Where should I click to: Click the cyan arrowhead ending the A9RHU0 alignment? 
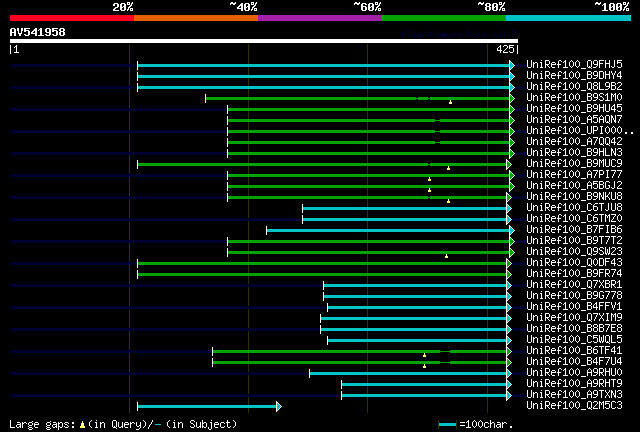[x=509, y=374]
